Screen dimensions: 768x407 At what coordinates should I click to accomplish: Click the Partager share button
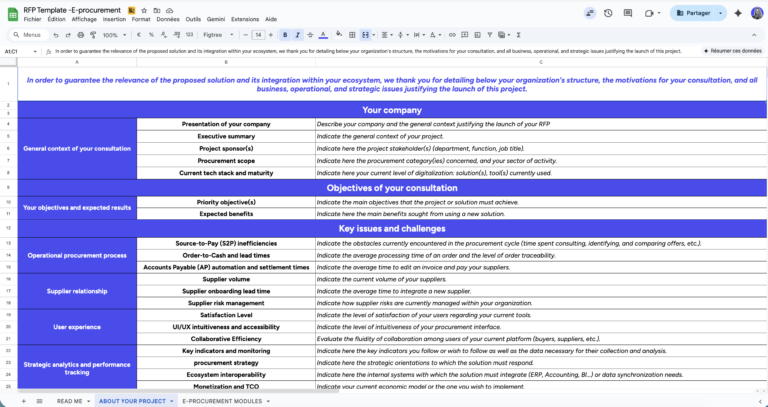695,13
